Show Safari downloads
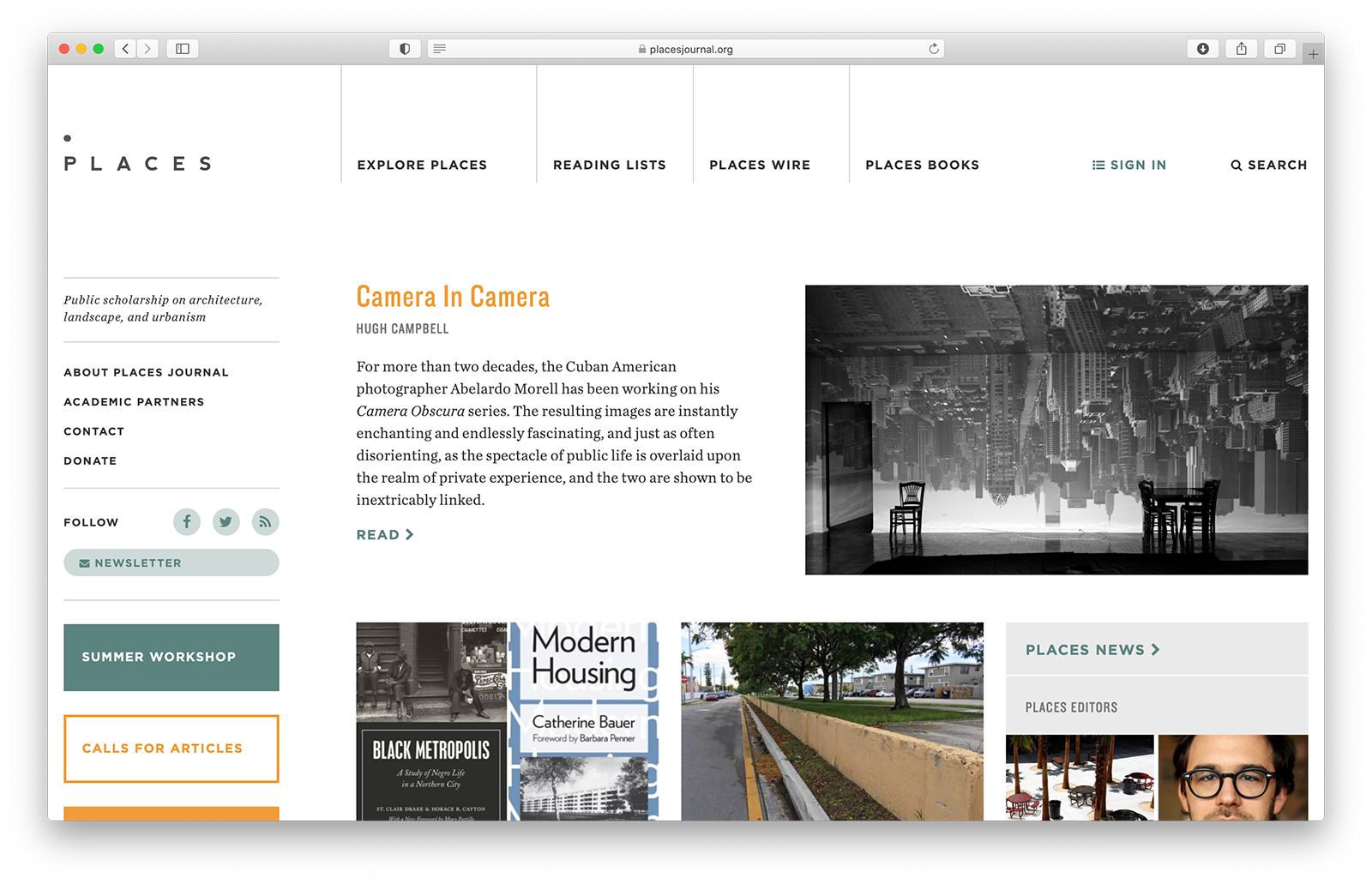 coord(1203,49)
